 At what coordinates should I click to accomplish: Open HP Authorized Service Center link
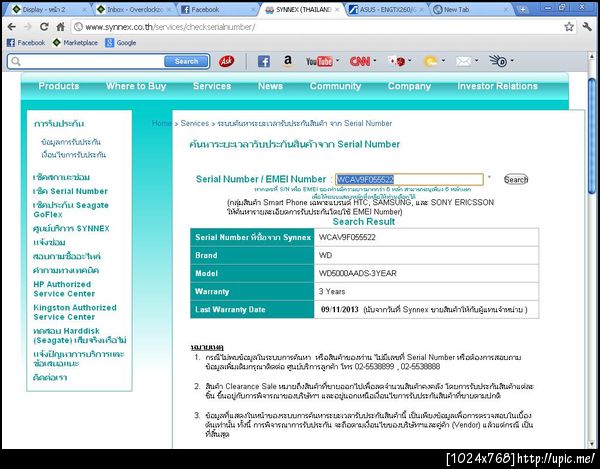[64, 289]
